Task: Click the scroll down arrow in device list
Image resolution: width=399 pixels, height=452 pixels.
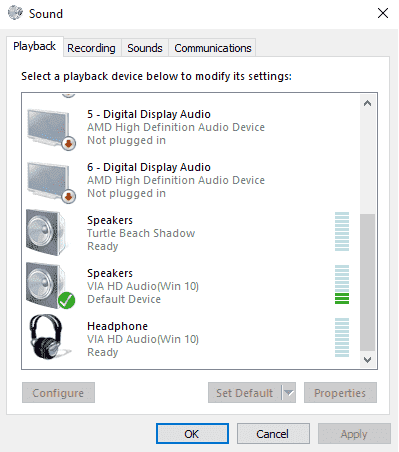Action: 368,360
